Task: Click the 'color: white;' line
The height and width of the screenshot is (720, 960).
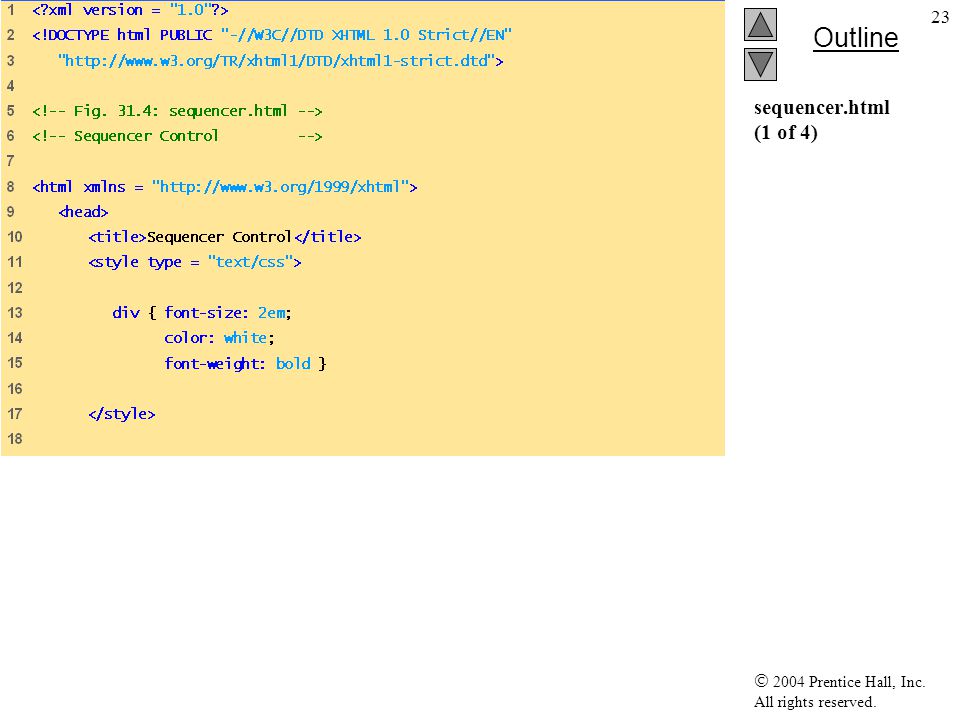Action: pos(219,338)
